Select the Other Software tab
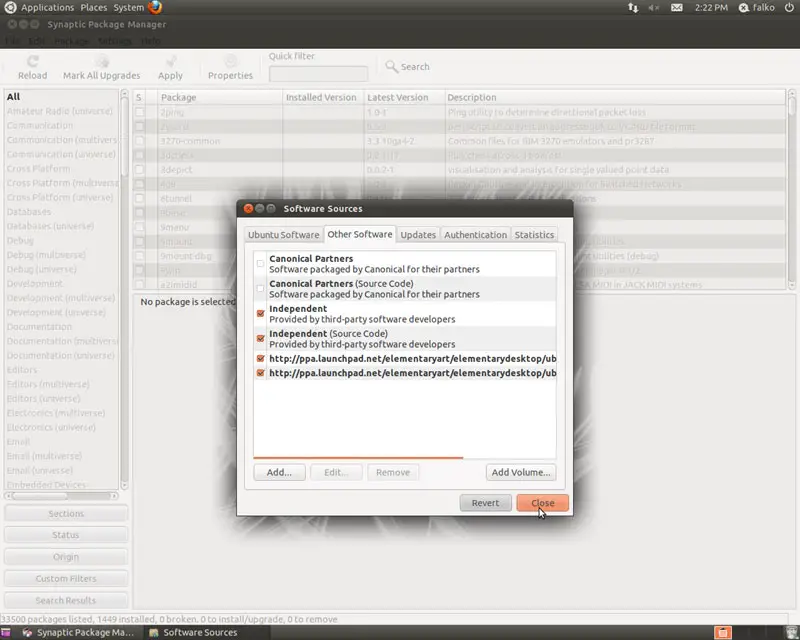This screenshot has height=640, width=800. [x=360, y=234]
